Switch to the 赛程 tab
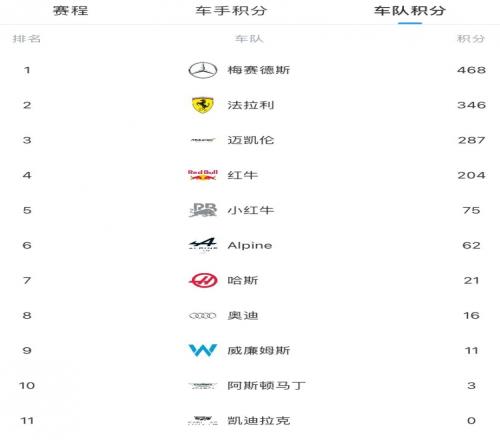The height and width of the screenshot is (440, 500). click(x=71, y=11)
